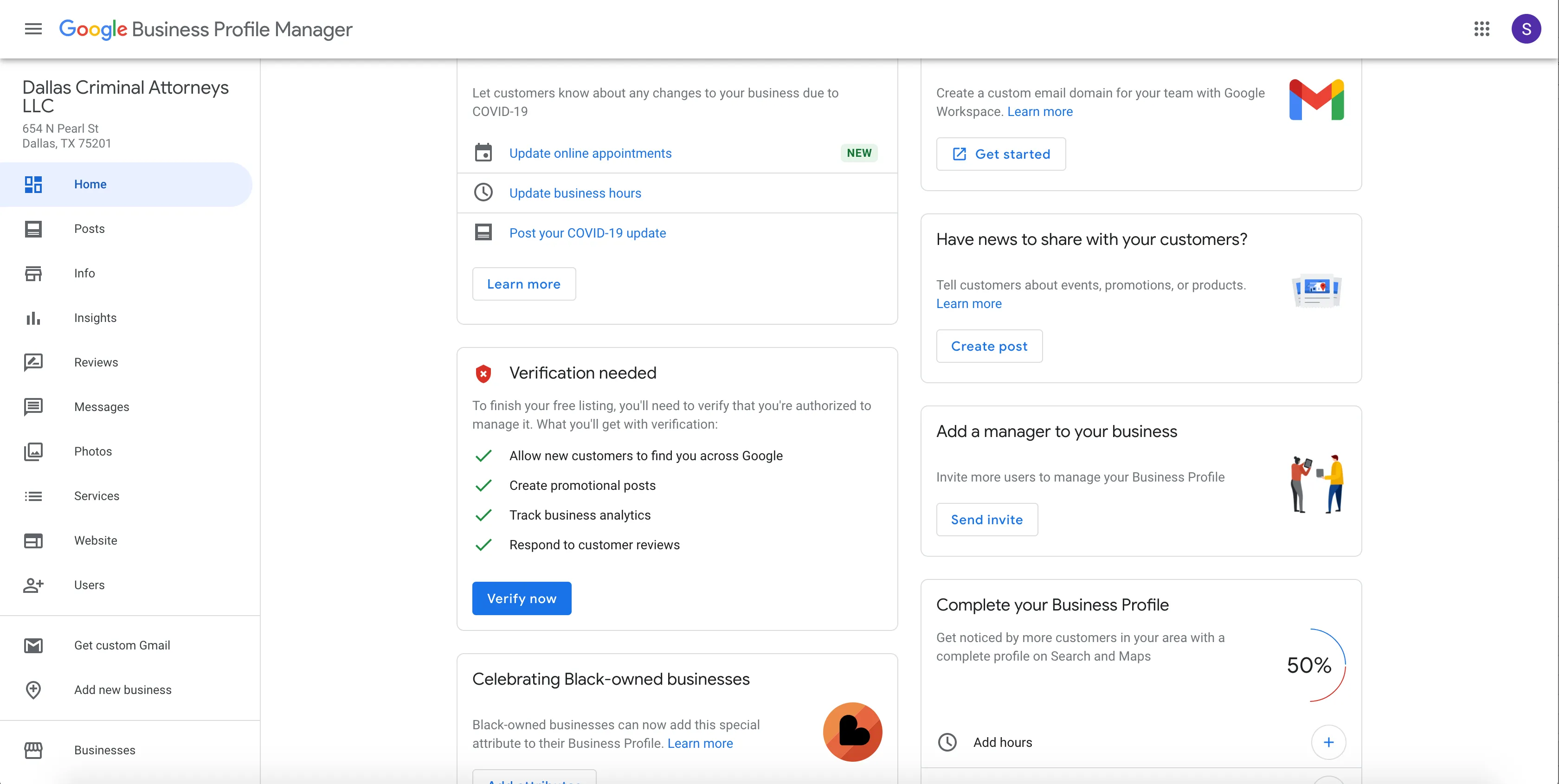
Task: Click the 50% profile completion ring
Action: click(x=1311, y=665)
